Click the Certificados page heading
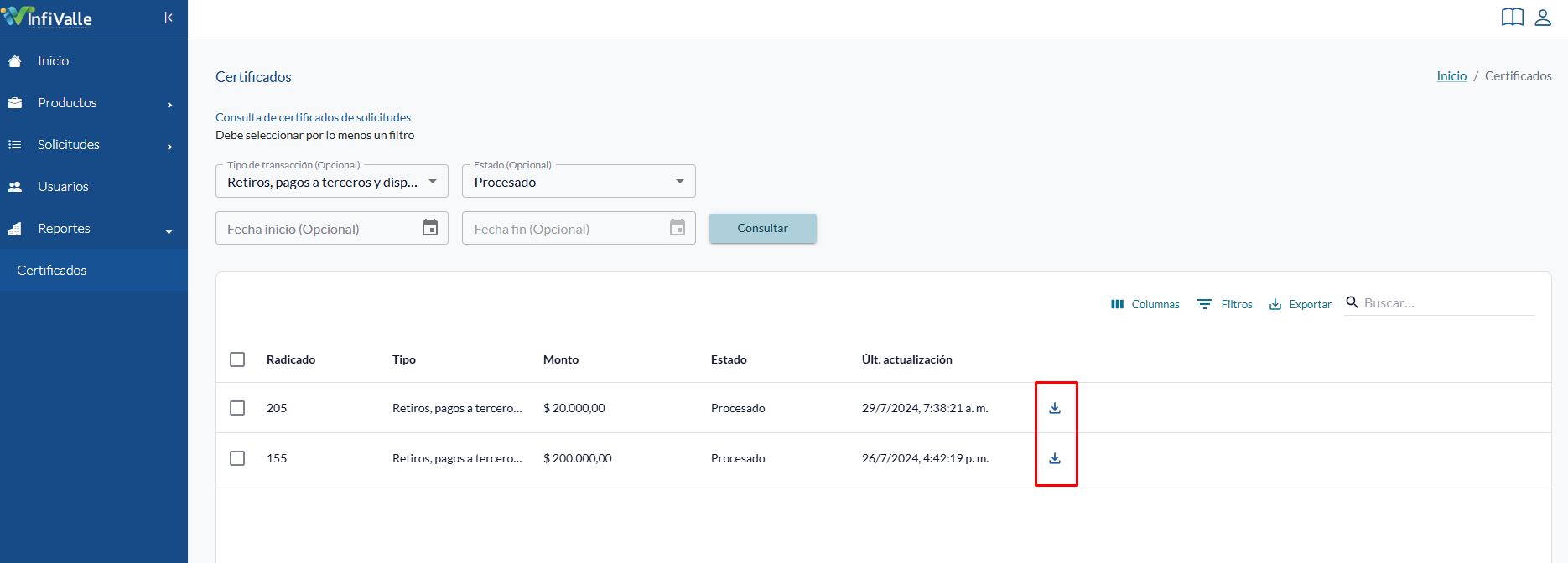 (253, 77)
